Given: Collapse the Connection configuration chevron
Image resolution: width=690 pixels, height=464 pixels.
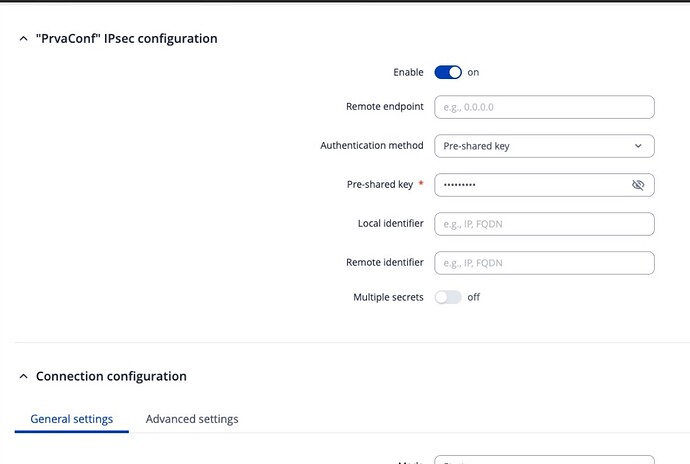Looking at the screenshot, I should pos(23,377).
